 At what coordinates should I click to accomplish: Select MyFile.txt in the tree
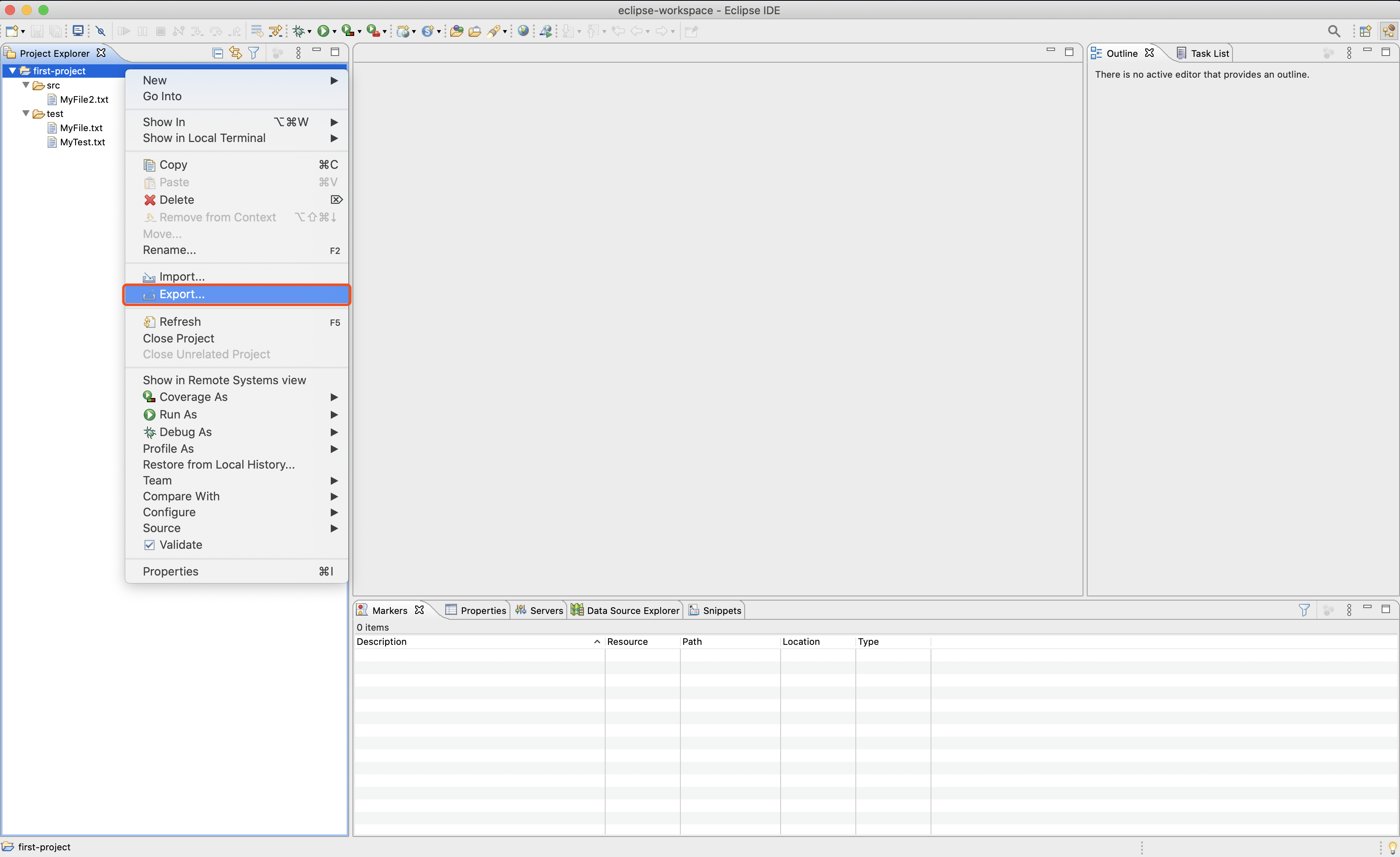[x=81, y=128]
